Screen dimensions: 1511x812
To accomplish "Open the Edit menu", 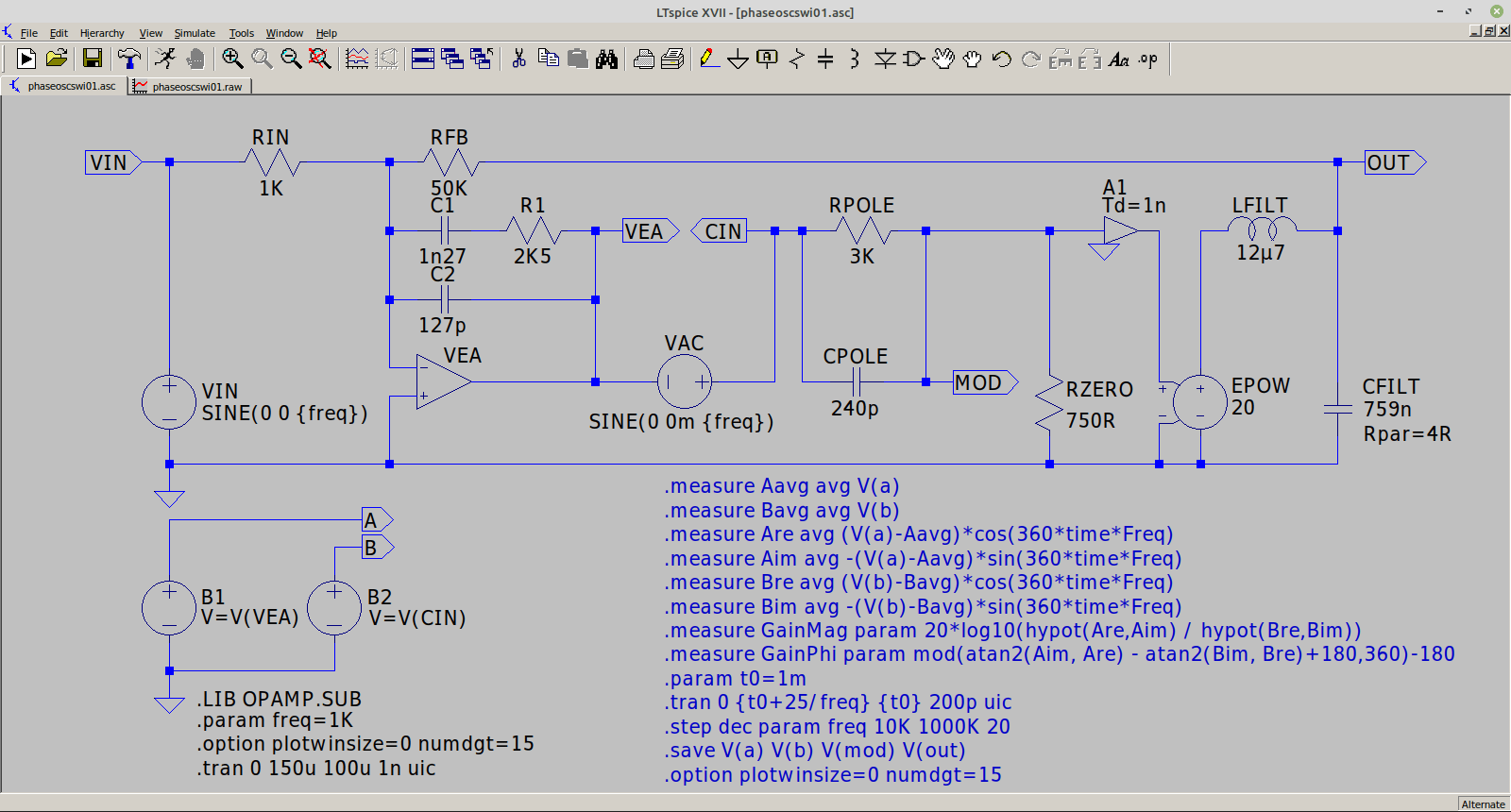I will click(59, 33).
